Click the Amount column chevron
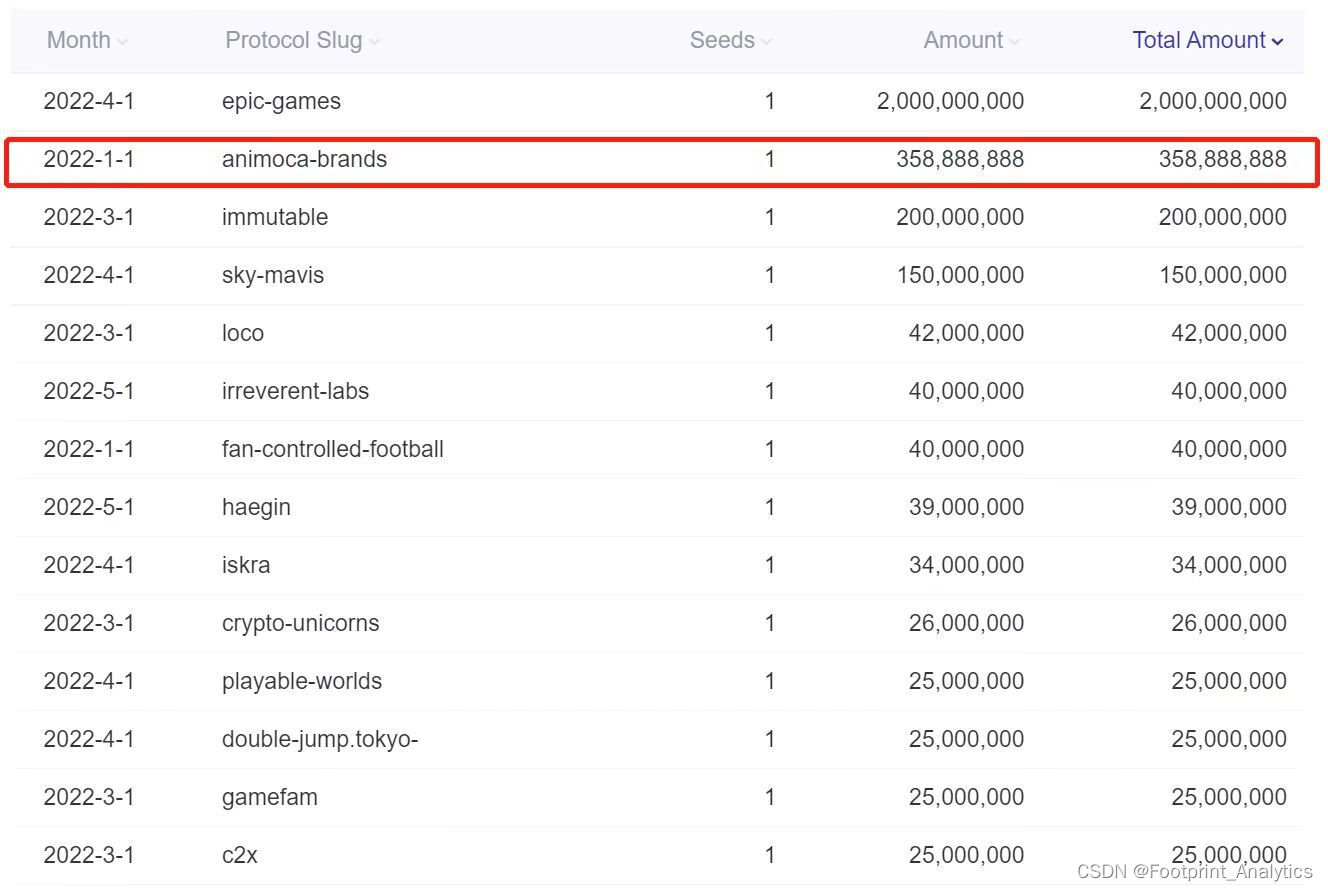This screenshot has height=891, width=1328. tap(1014, 42)
